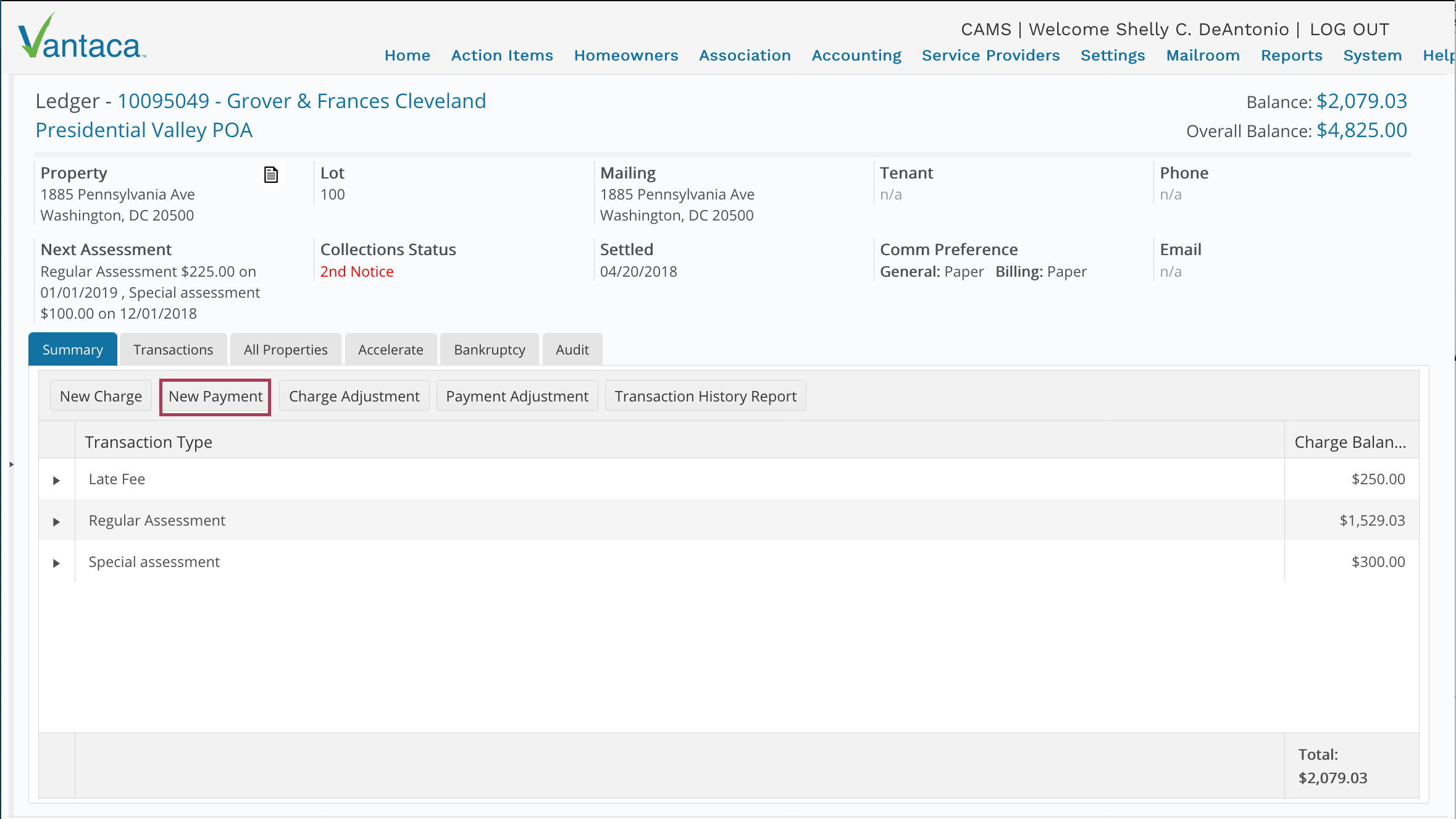This screenshot has height=819, width=1456.
Task: Click the New Payment button
Action: (215, 397)
